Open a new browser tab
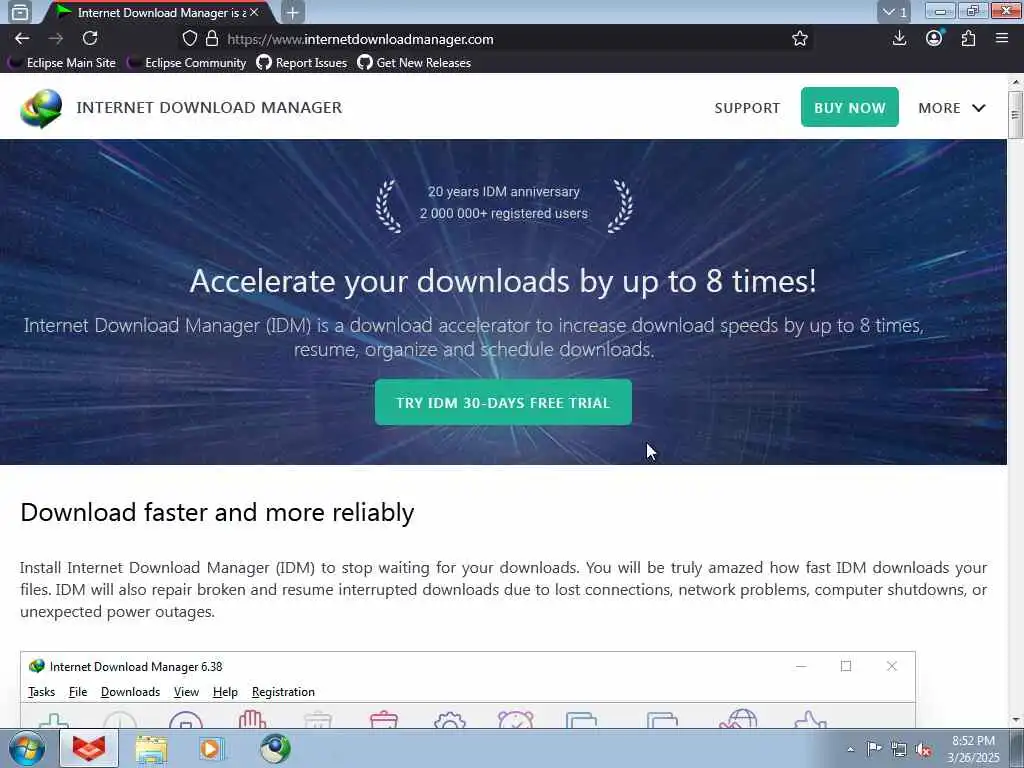The width and height of the screenshot is (1024, 768). [293, 12]
